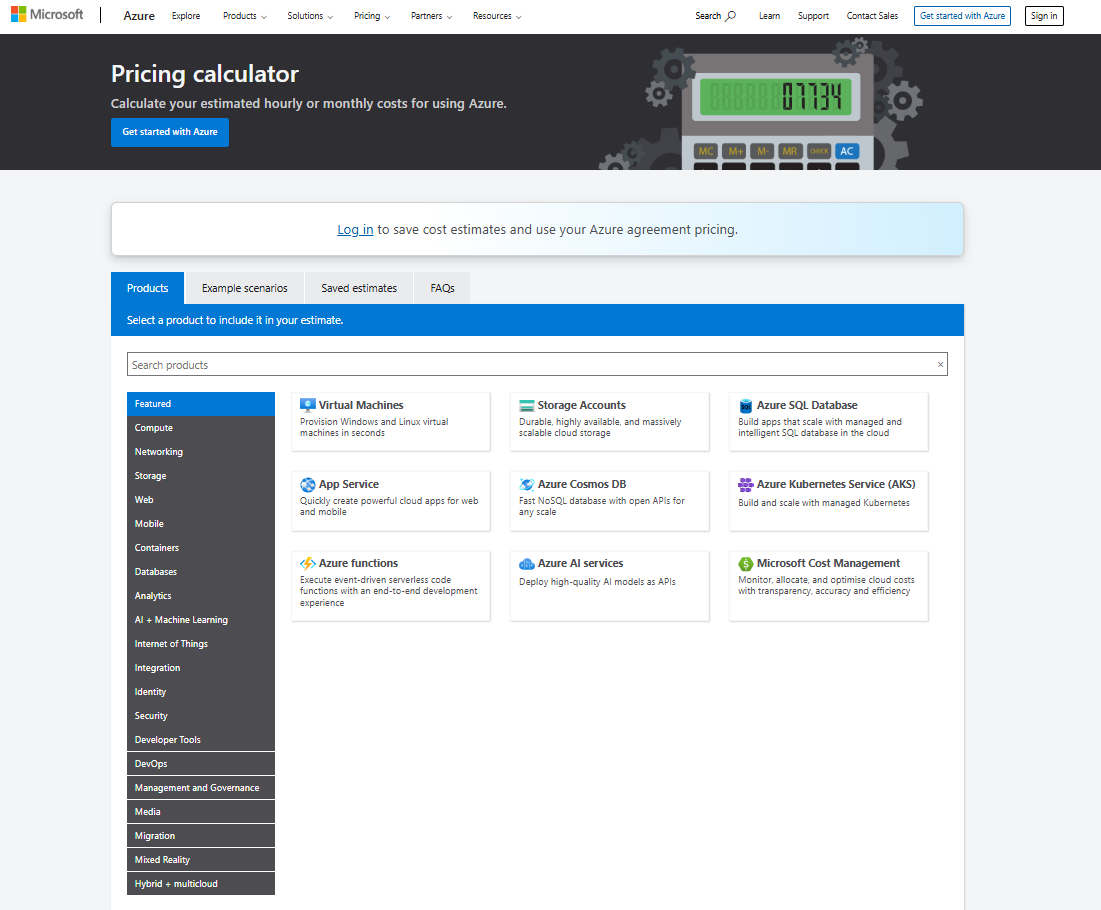Select the Mobile category
1101x910 pixels.
click(x=201, y=524)
